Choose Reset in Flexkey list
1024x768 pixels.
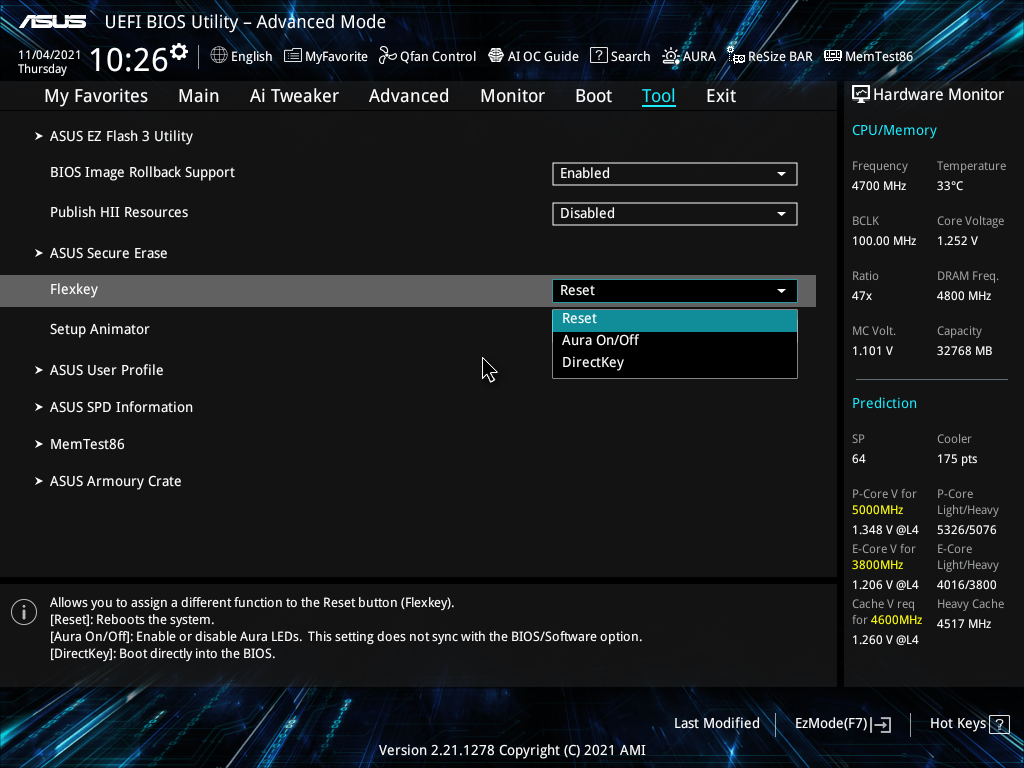coord(675,319)
